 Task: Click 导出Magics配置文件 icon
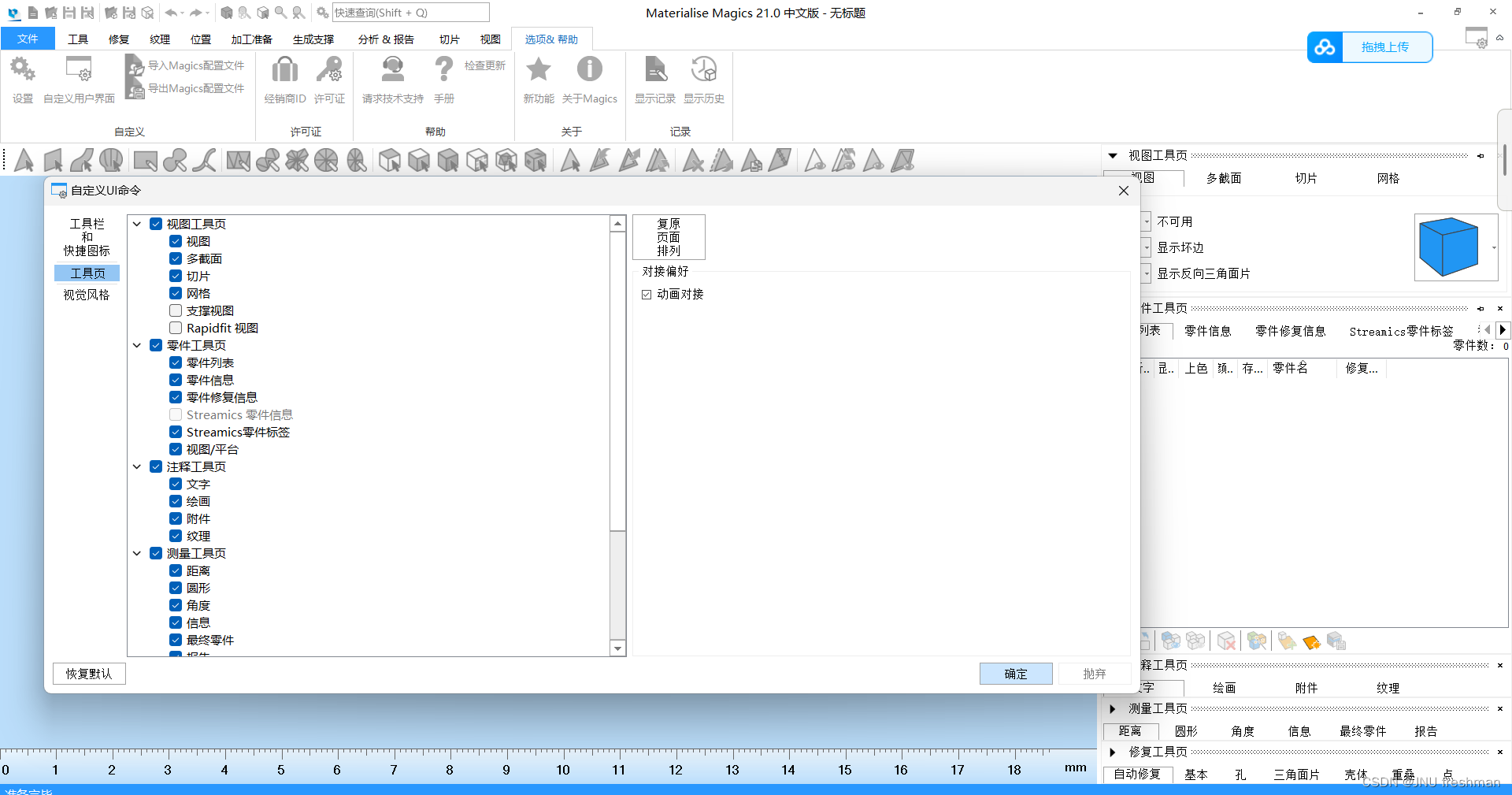[x=135, y=88]
